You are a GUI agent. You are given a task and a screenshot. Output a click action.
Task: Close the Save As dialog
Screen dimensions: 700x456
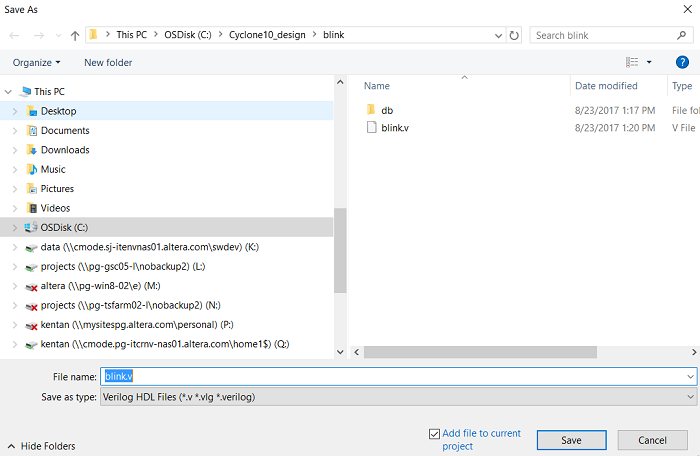688,9
